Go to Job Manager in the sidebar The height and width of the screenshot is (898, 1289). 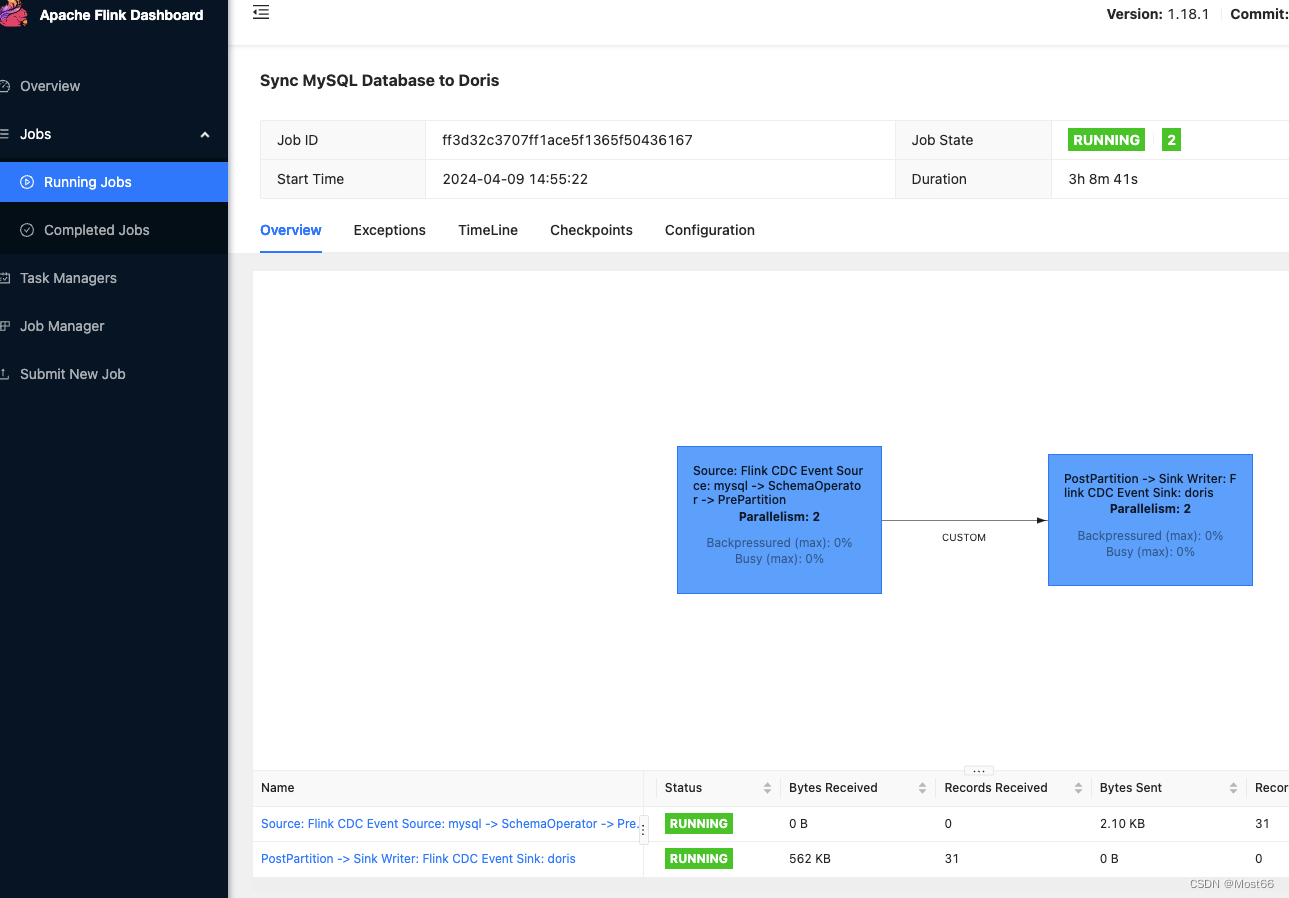[114, 326]
